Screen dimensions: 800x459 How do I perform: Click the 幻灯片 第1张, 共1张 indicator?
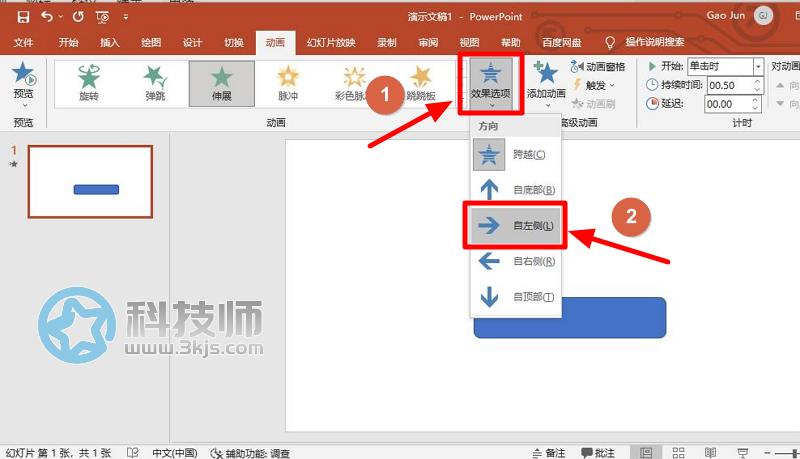coord(58,453)
